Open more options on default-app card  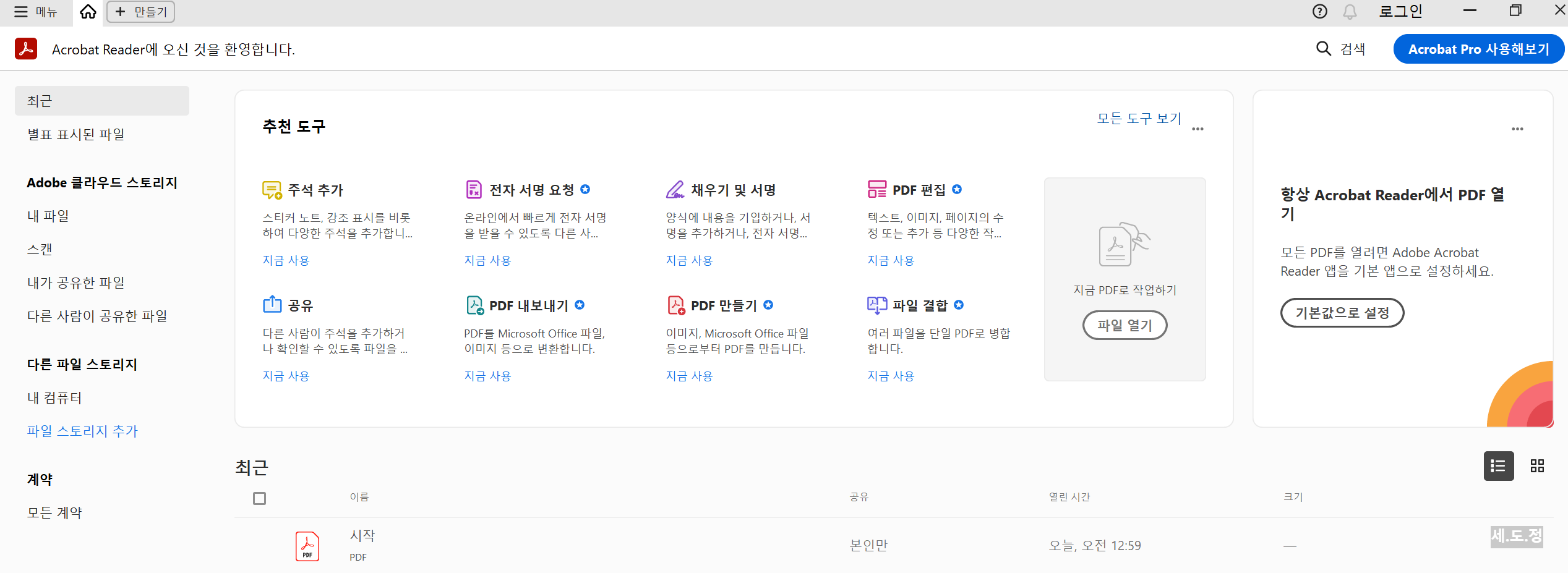click(x=1517, y=129)
